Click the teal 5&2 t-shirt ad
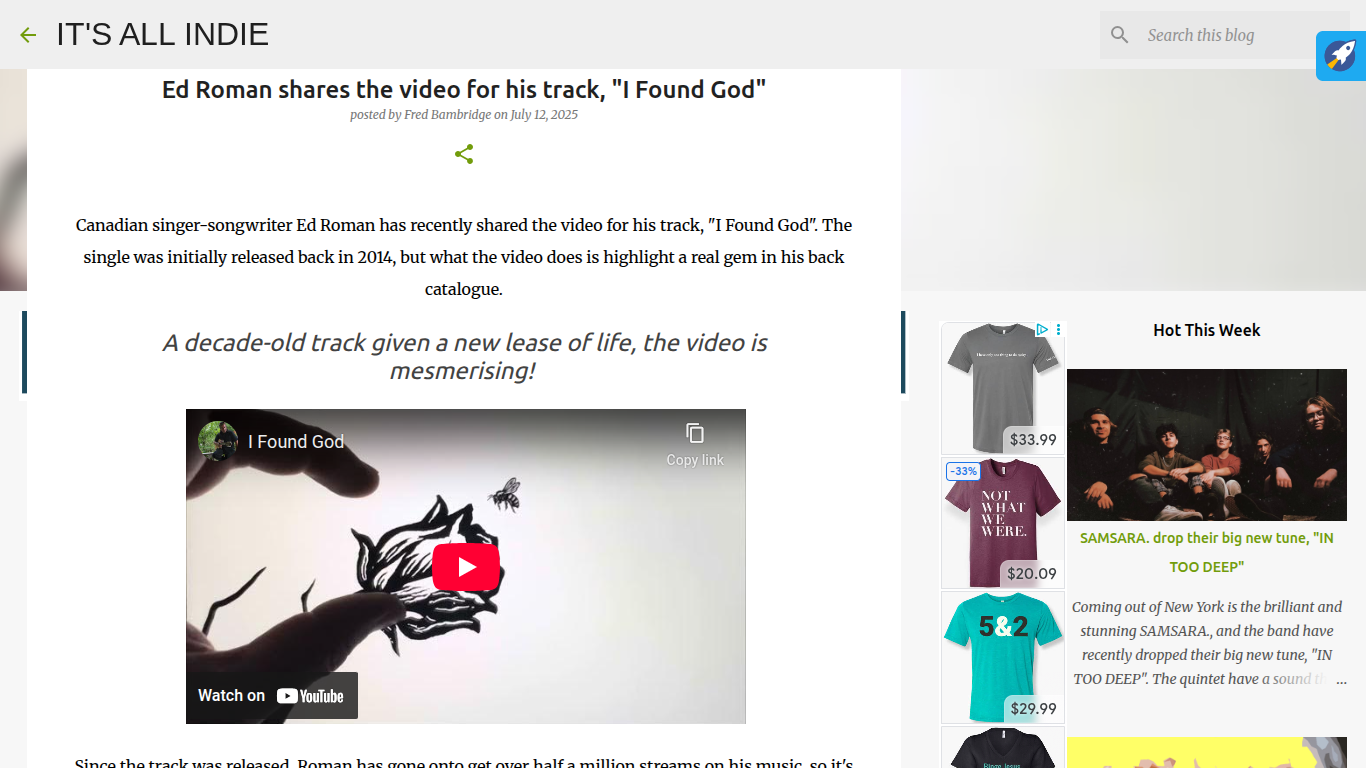 click(1003, 657)
